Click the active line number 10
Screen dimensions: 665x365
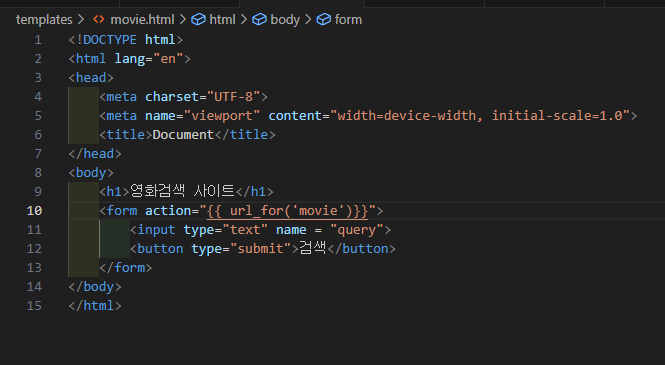click(x=34, y=211)
